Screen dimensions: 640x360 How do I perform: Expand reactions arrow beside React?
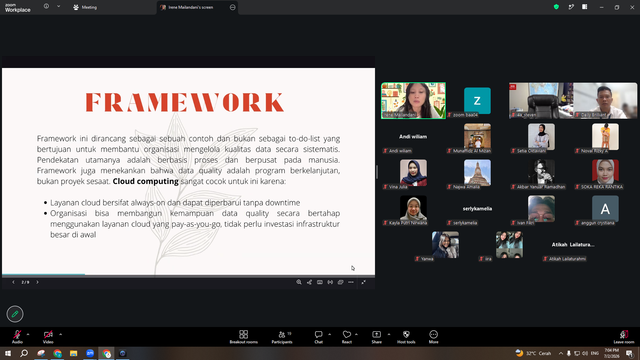tap(356, 334)
